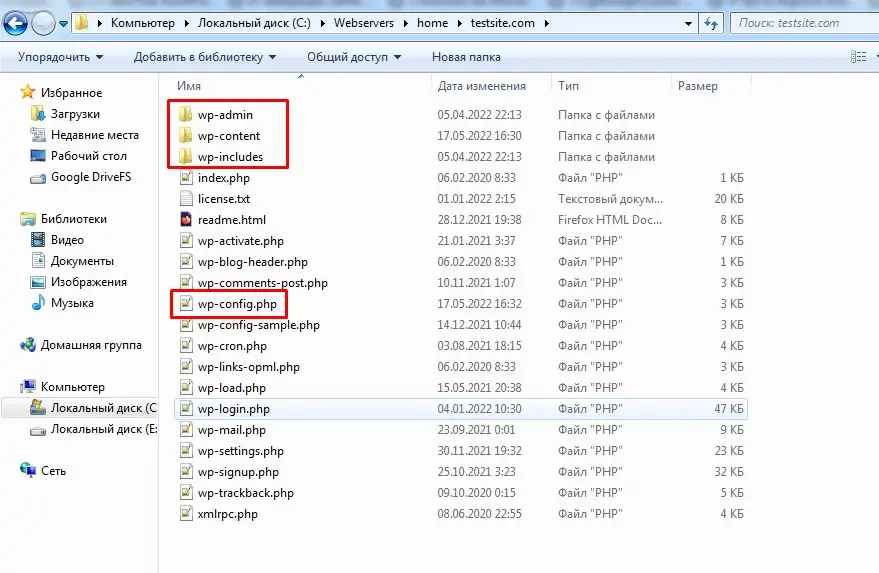The height and width of the screenshot is (573, 879).
Task: Click the Новая папка button
Action: point(466,57)
